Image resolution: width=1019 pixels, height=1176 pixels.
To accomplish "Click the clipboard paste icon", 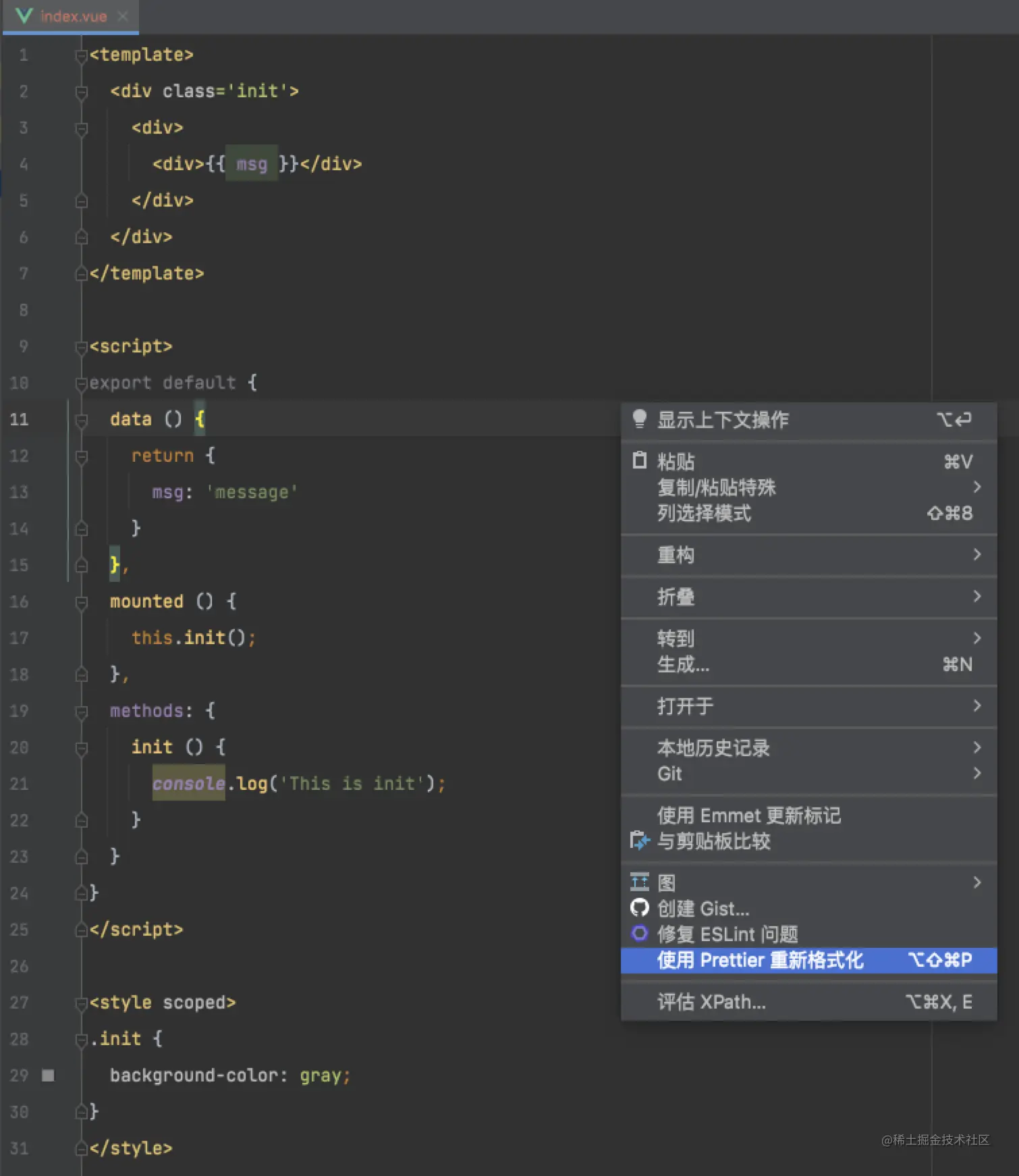I will coord(639,460).
